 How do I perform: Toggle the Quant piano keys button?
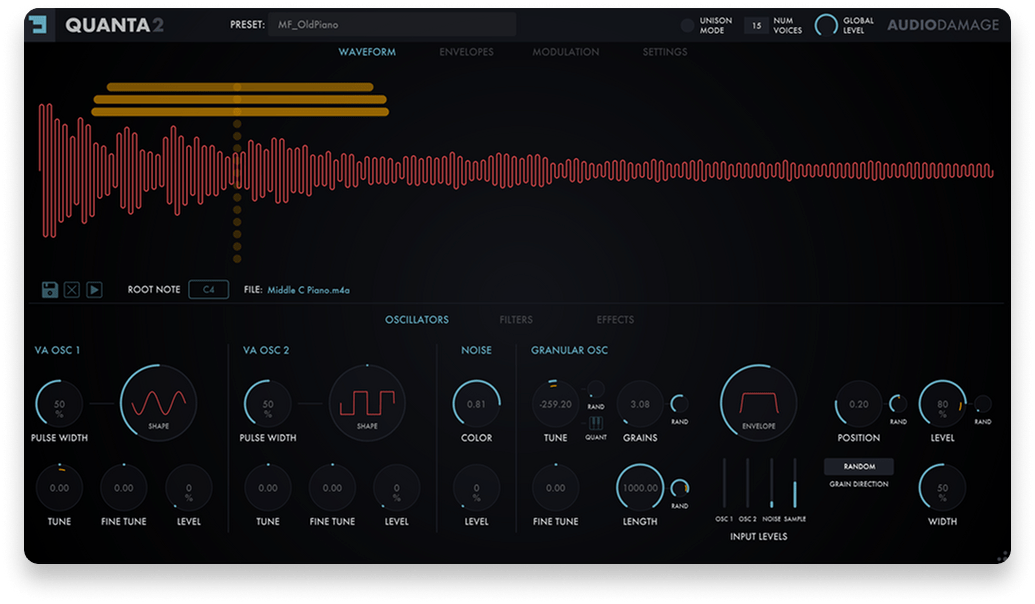(595, 423)
